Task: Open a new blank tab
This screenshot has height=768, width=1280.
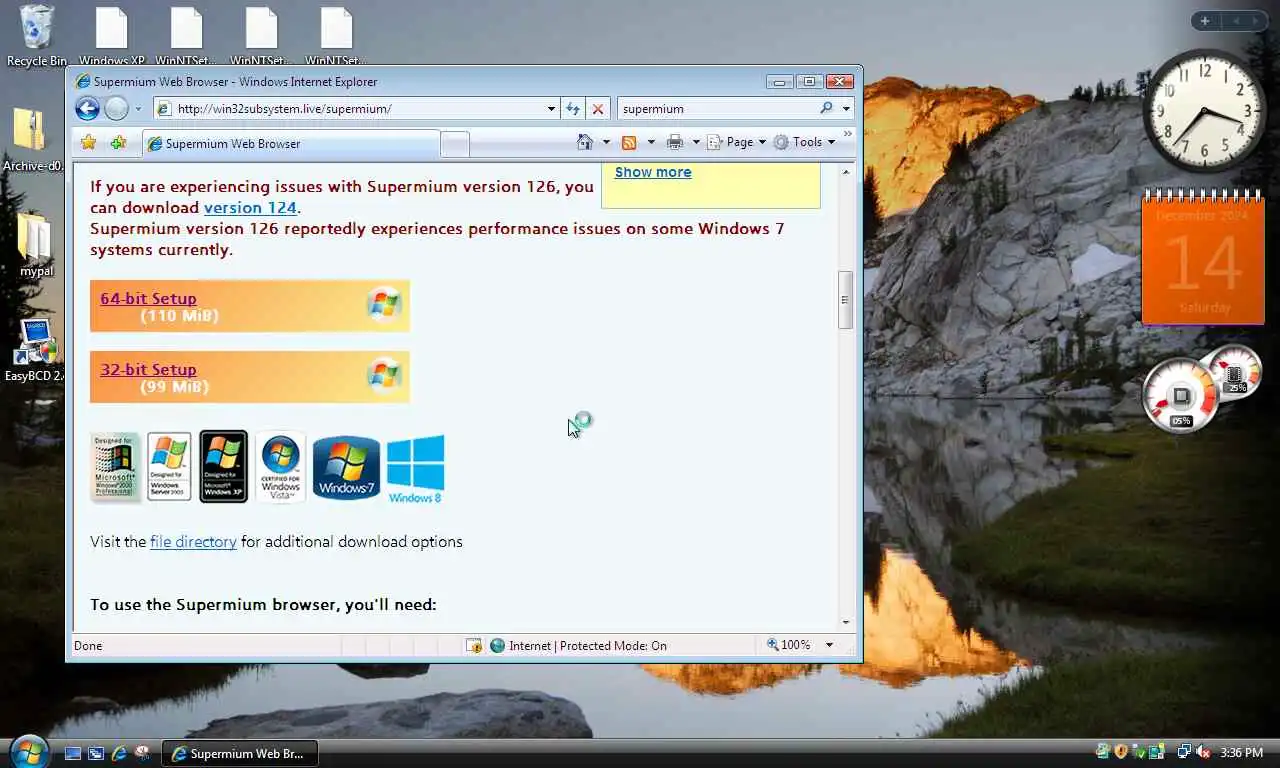Action: click(x=455, y=144)
